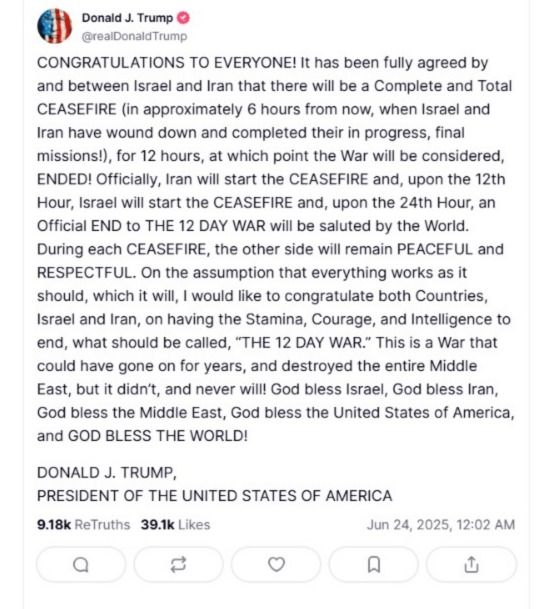Click the Jun 24, 2025 timestamp
The height and width of the screenshot is (609, 536).
pyautogui.click(x=441, y=525)
